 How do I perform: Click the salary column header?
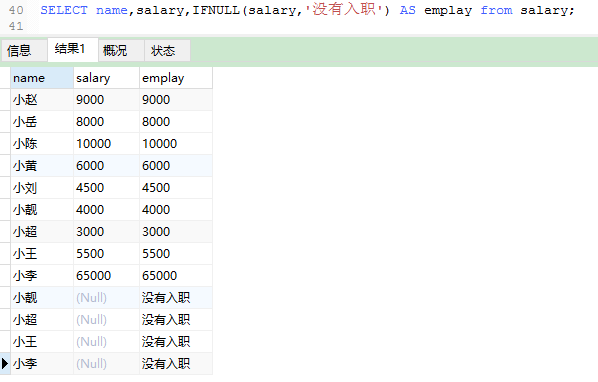click(106, 78)
